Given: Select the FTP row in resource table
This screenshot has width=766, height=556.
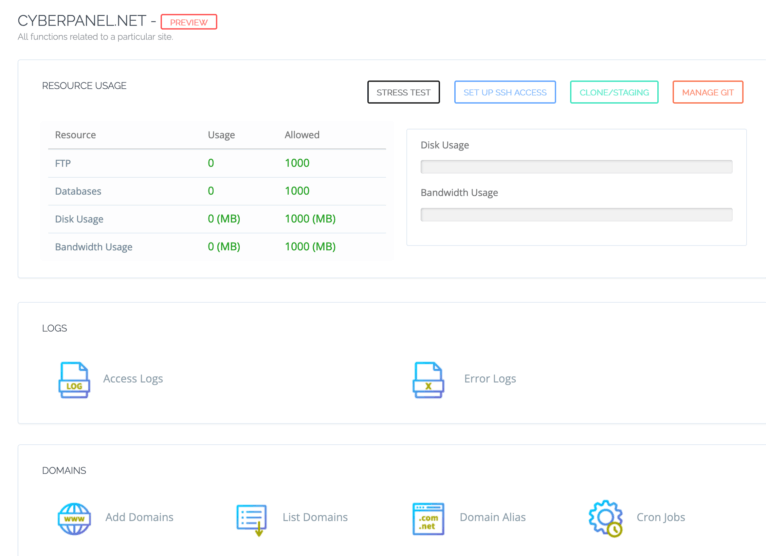Looking at the screenshot, I should tap(212, 163).
